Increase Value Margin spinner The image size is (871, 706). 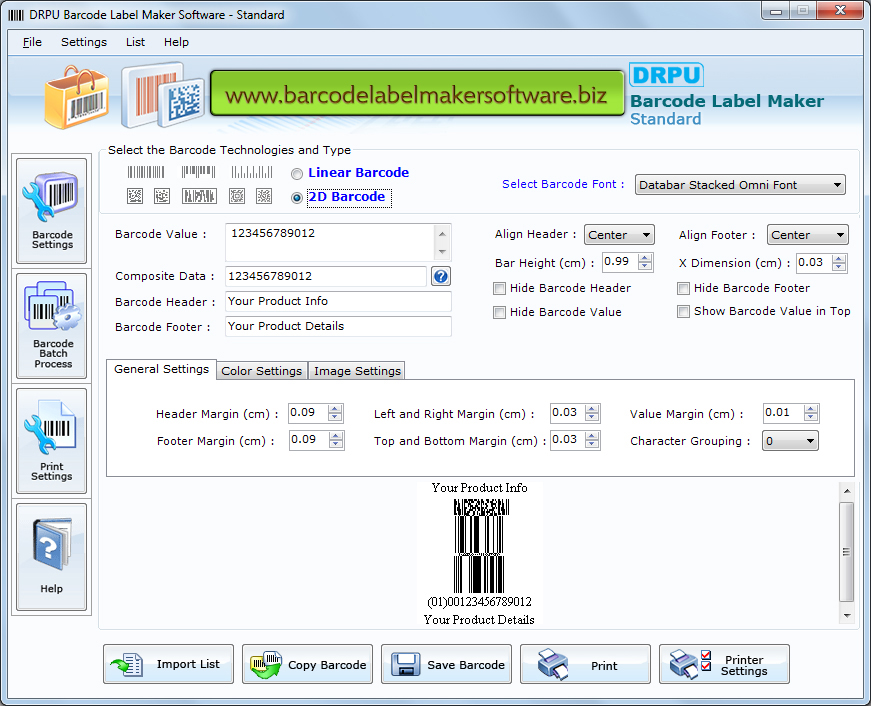click(811, 409)
